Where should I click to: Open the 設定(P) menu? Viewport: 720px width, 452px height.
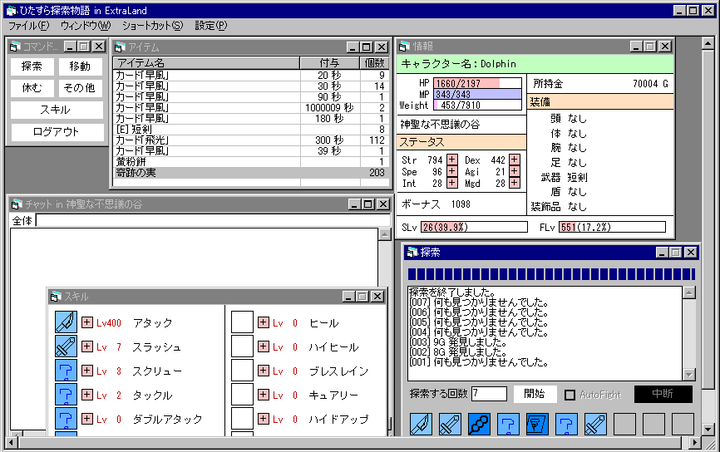pyautogui.click(x=211, y=26)
